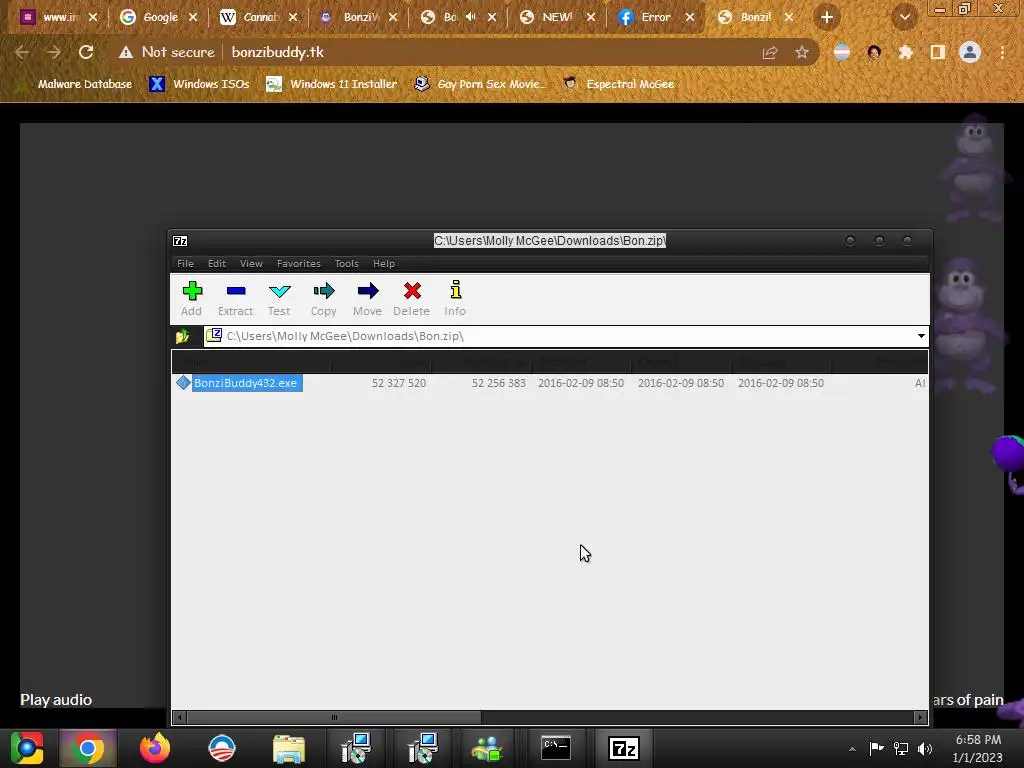The height and width of the screenshot is (768, 1024).
Task: Extract the archive with the Extract button
Action: (x=235, y=299)
